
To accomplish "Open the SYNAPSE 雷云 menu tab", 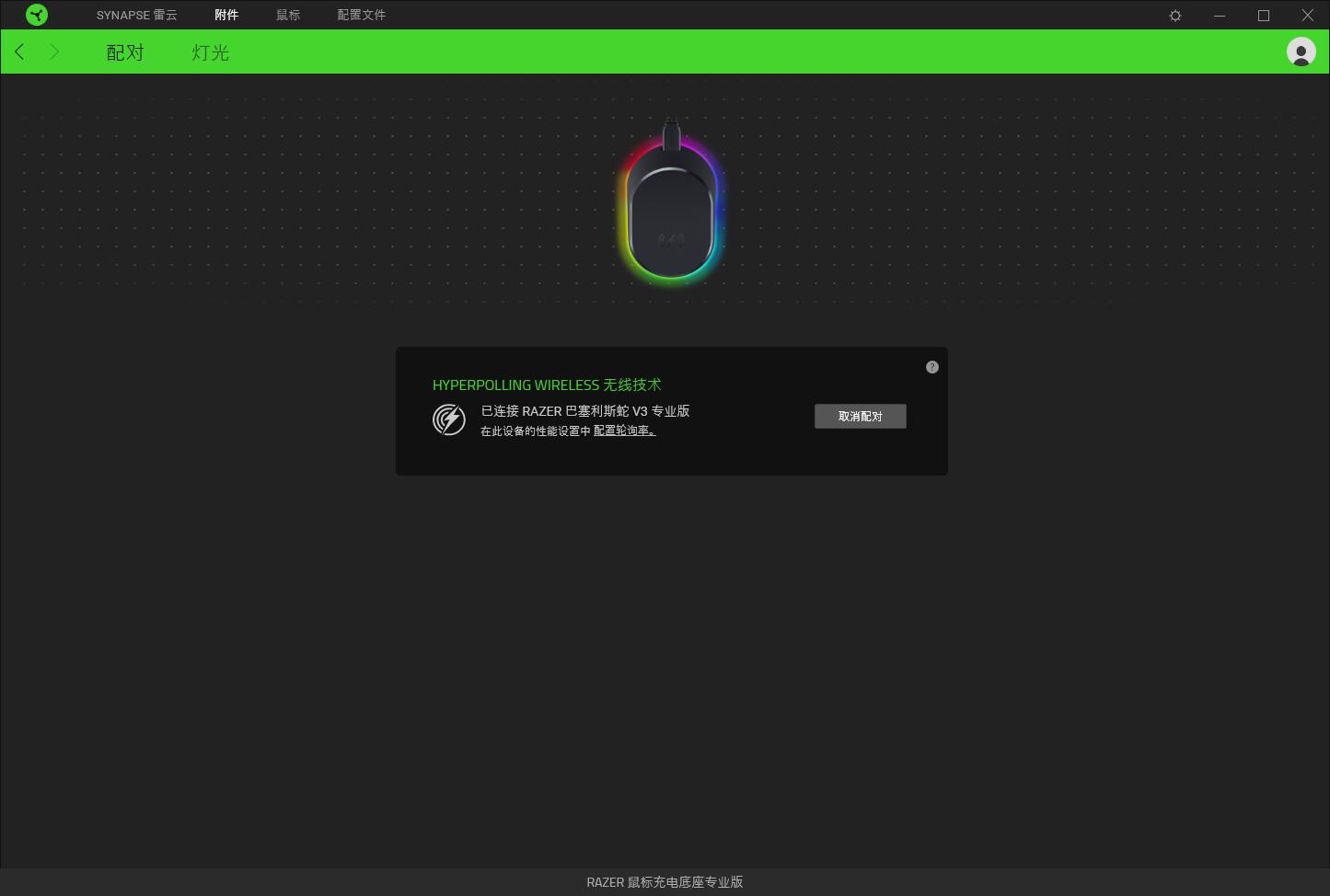I will coord(137,15).
